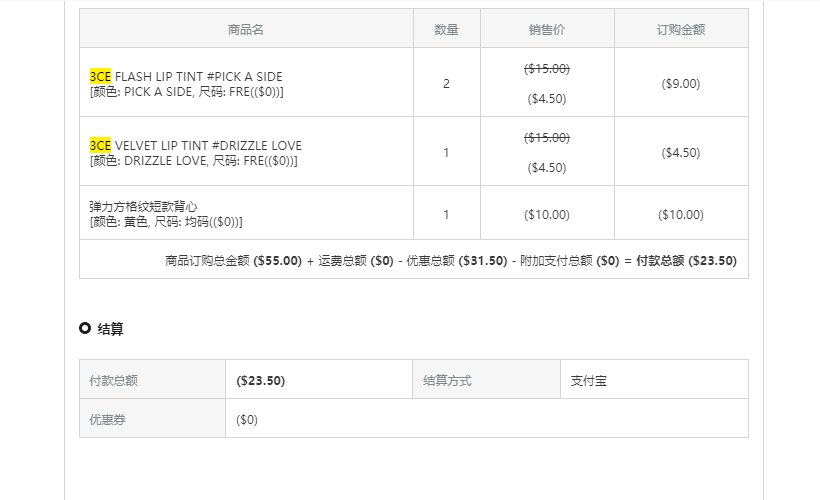Click the quantity 2 cell
The width and height of the screenshot is (820, 500).
tap(446, 83)
